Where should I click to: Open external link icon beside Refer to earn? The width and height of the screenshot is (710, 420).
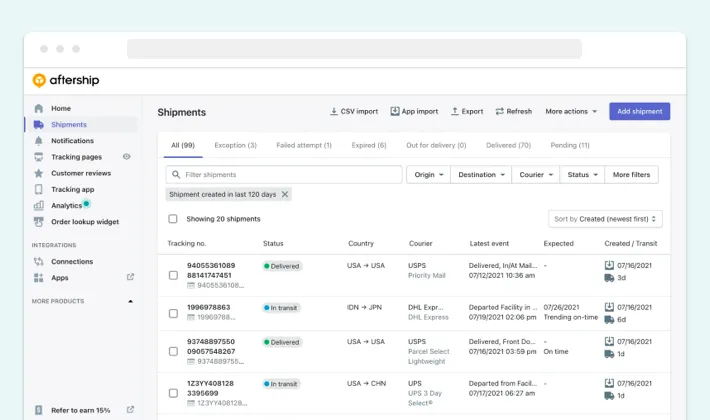tap(130, 410)
